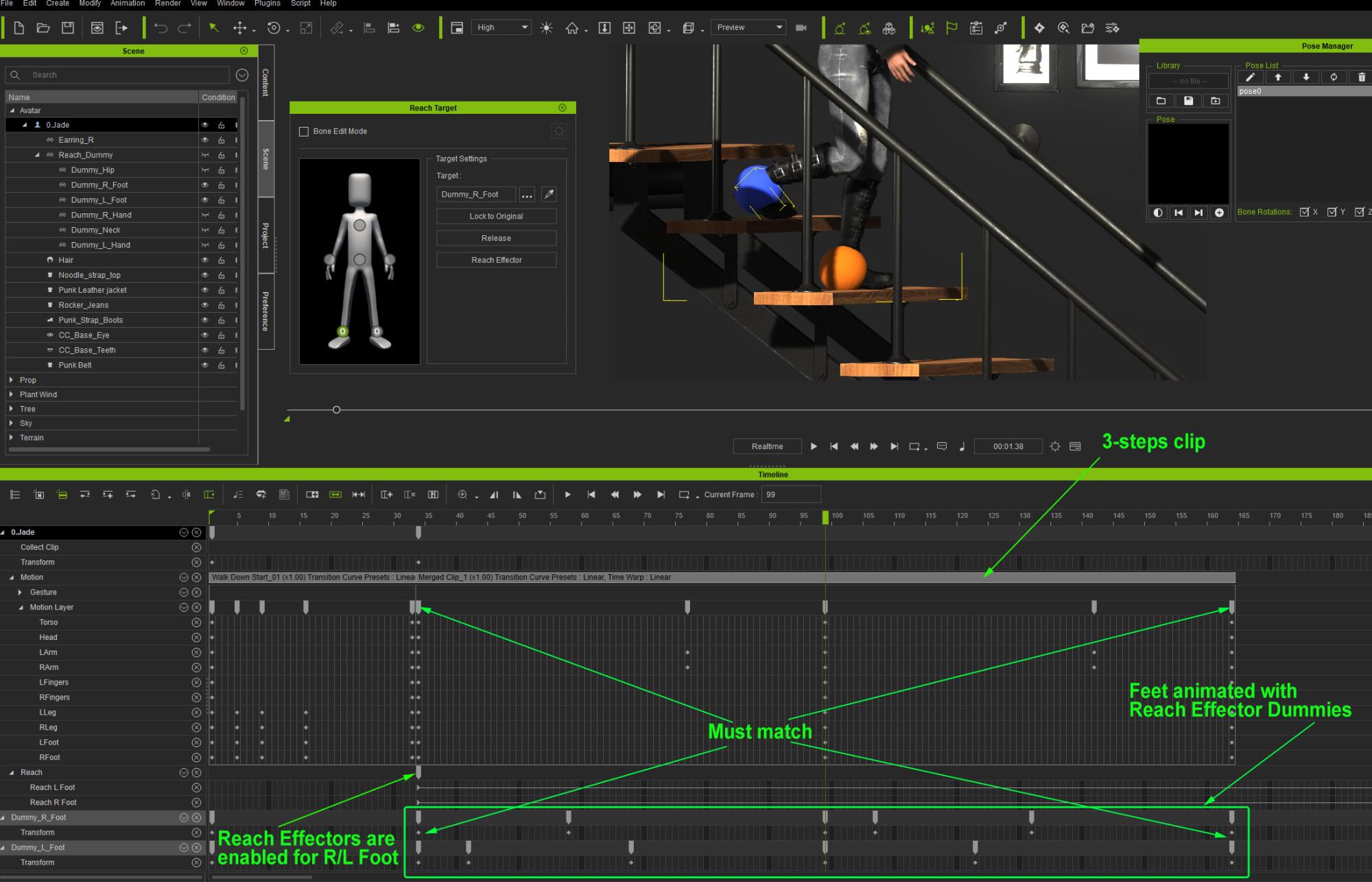Open the Preview render mode dropdown
This screenshot has height=882, width=1372.
pyautogui.click(x=748, y=27)
